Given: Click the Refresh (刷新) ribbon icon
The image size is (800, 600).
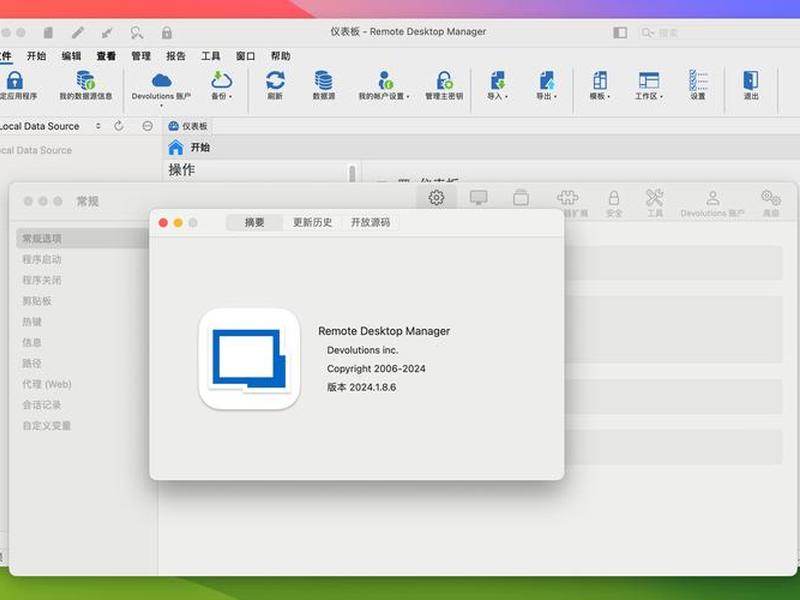Looking at the screenshot, I should pos(275,81).
